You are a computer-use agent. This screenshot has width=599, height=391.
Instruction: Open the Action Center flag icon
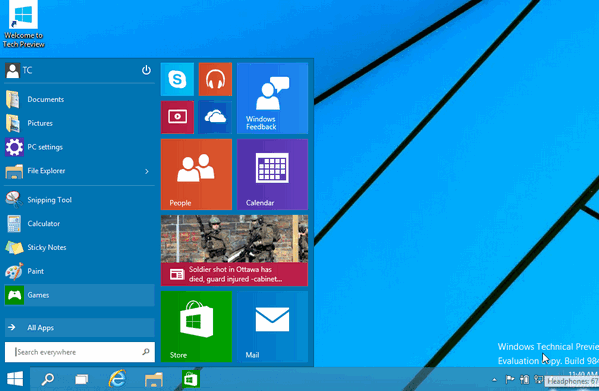click(x=510, y=380)
